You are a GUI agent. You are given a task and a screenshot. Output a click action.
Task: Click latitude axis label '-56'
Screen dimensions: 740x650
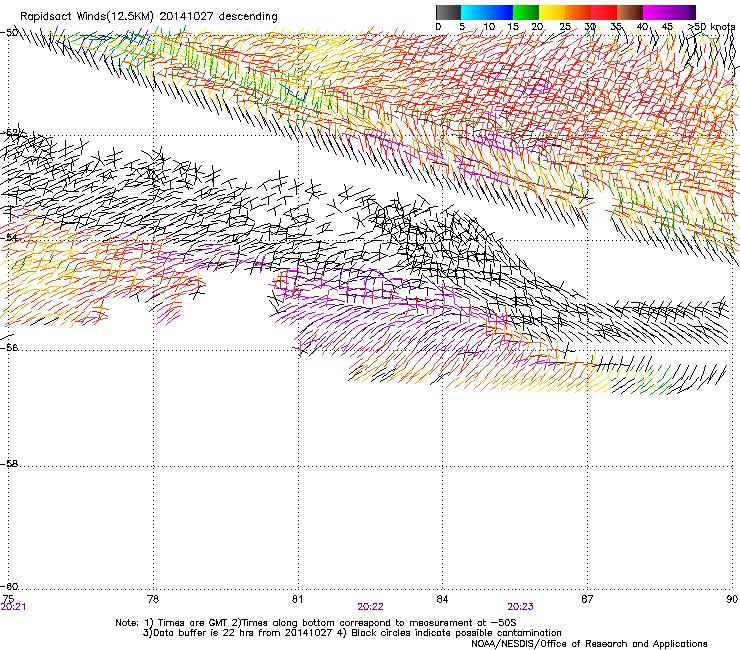pyautogui.click(x=9, y=347)
